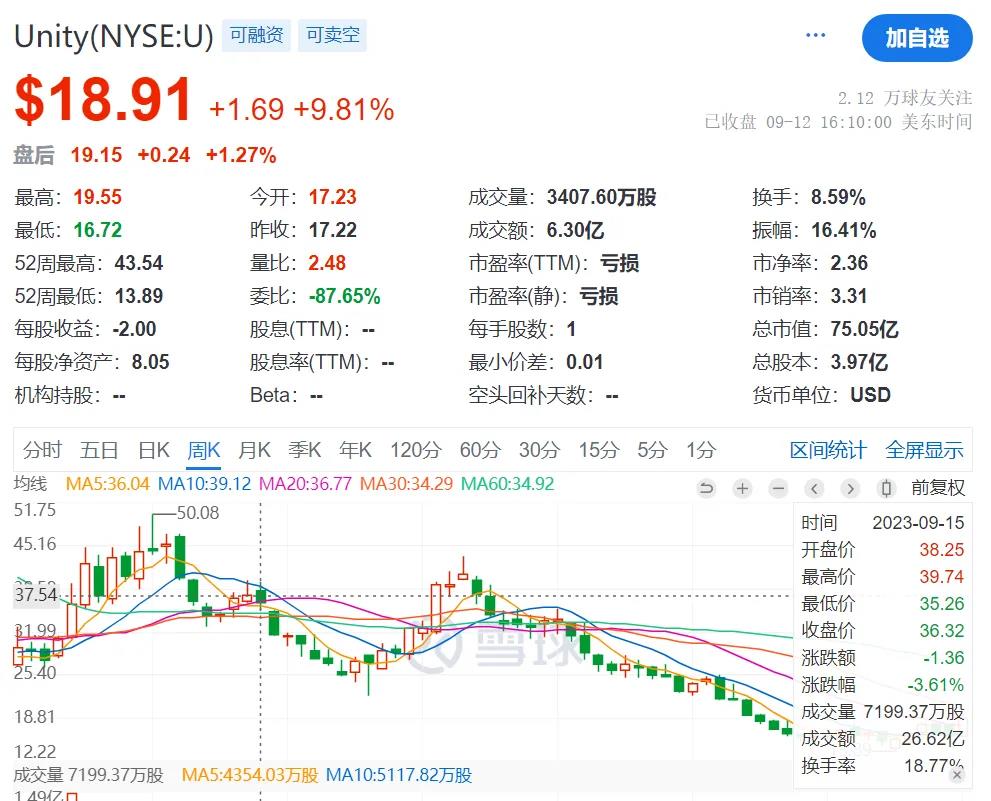
Task: Click the chart reset undo icon
Action: (x=707, y=489)
